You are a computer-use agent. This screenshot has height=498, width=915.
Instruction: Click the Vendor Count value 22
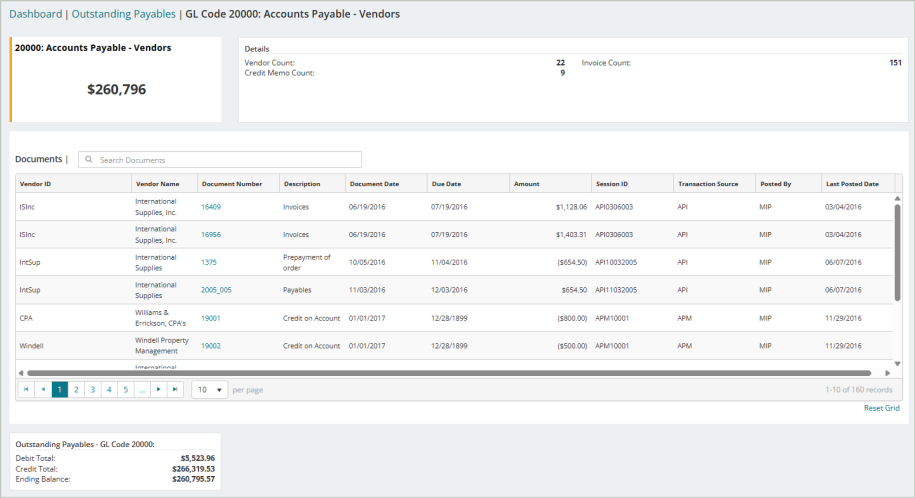[x=560, y=62]
